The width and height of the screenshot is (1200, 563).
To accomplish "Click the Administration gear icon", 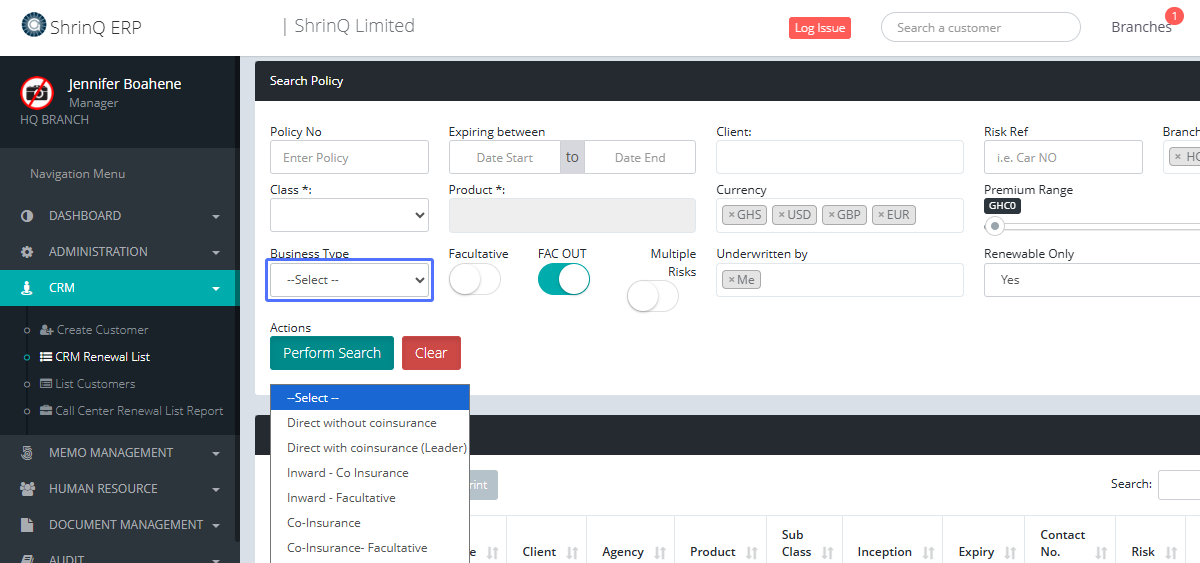I will click(x=27, y=252).
